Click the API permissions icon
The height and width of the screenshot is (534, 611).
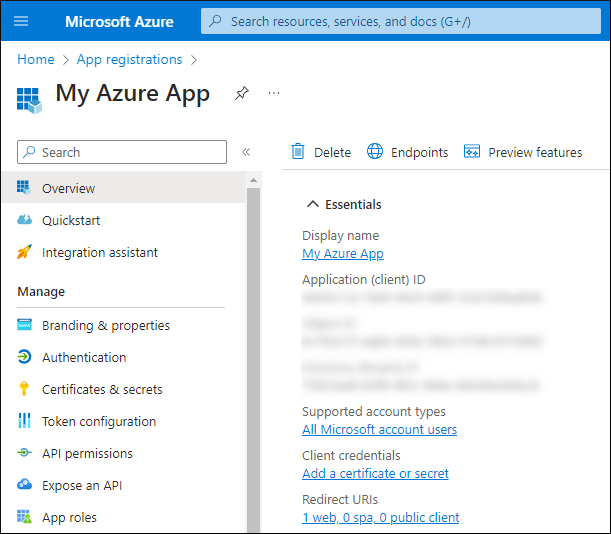click(x=24, y=453)
